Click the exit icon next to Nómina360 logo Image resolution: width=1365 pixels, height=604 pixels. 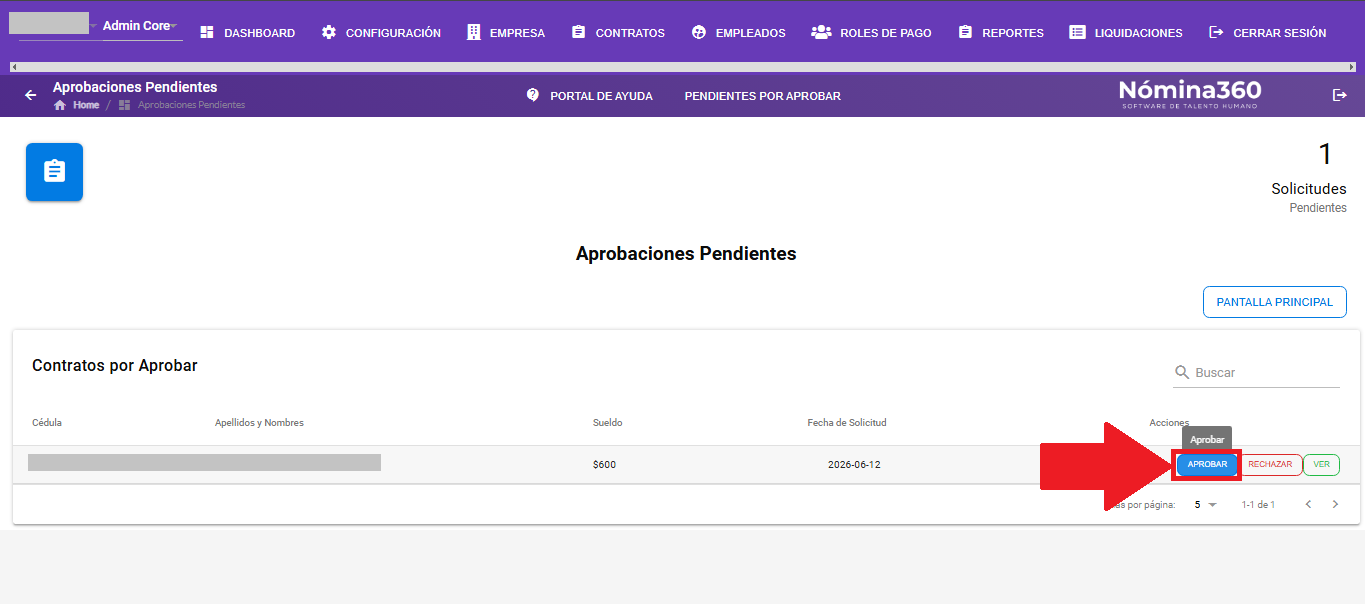1340,95
